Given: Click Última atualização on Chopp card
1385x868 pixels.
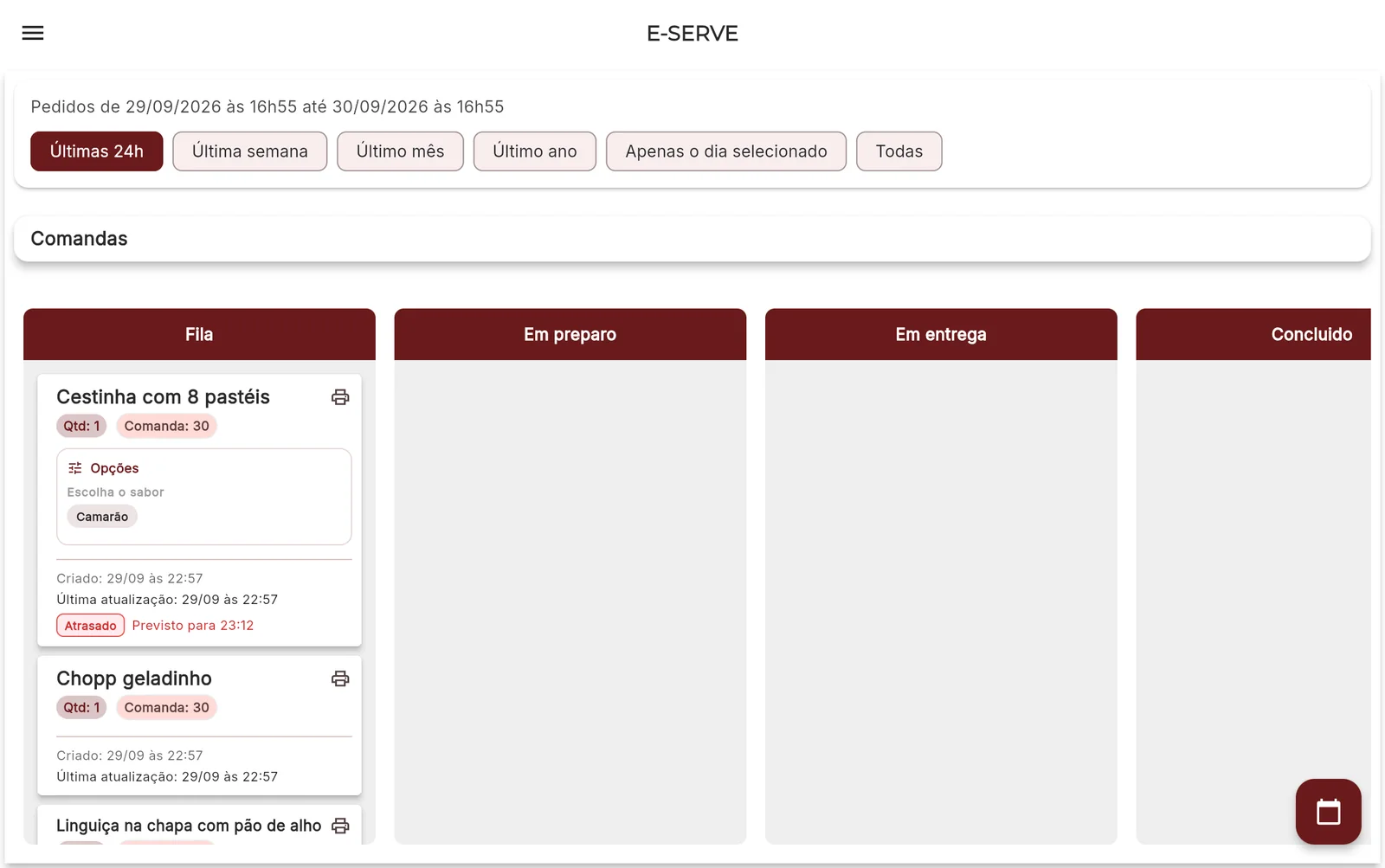Looking at the screenshot, I should [167, 776].
